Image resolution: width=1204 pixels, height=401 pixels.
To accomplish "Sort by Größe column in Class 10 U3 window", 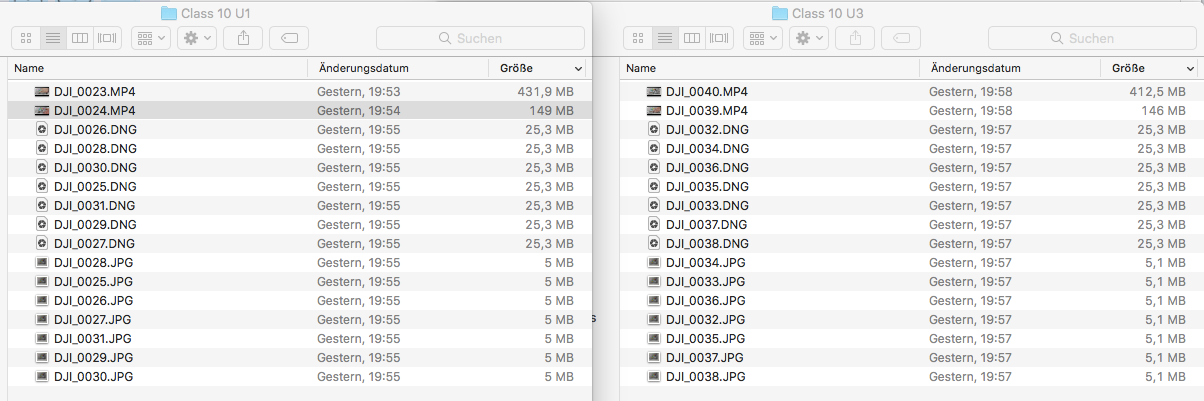I will click(x=1150, y=68).
